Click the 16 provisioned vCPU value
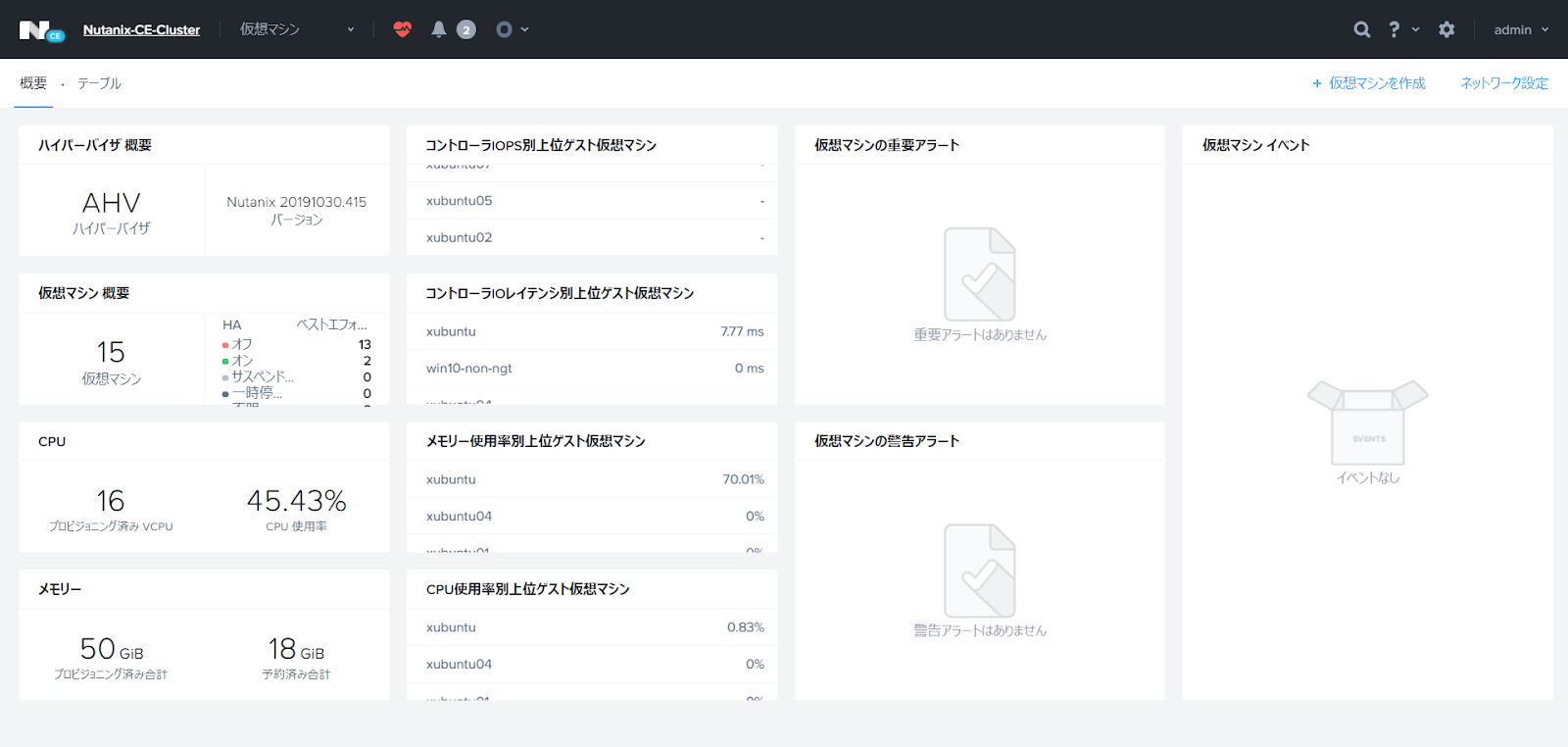 click(111, 501)
